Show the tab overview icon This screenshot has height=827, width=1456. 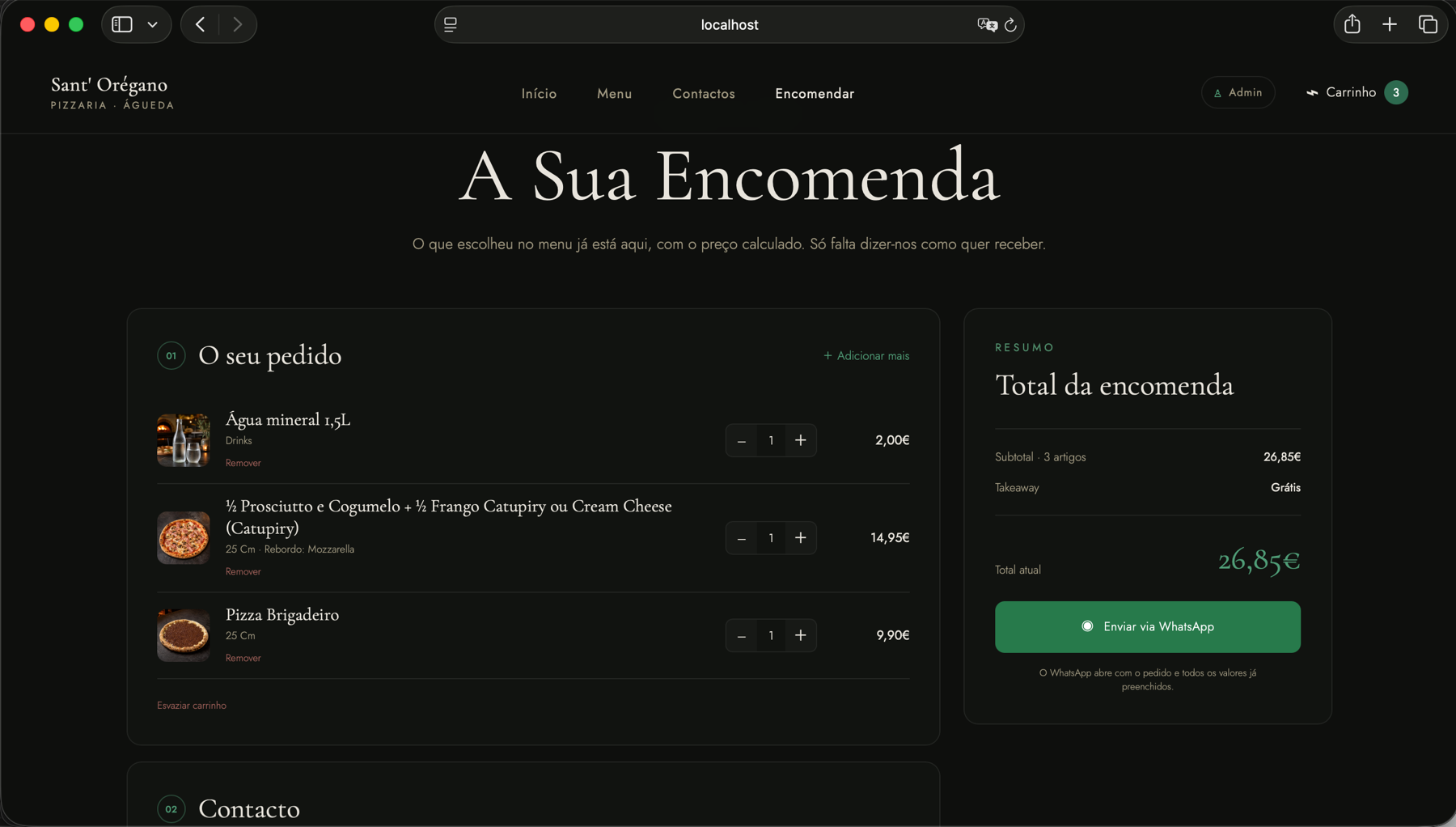pyautogui.click(x=1428, y=24)
